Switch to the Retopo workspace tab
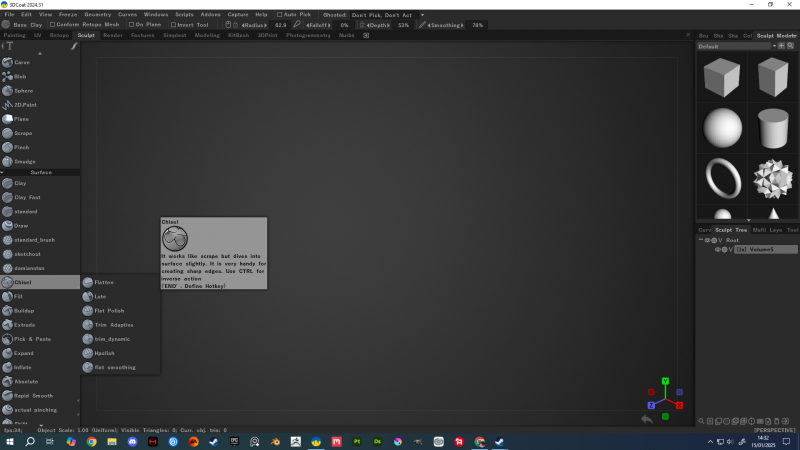Image resolution: width=800 pixels, height=450 pixels. click(x=59, y=35)
